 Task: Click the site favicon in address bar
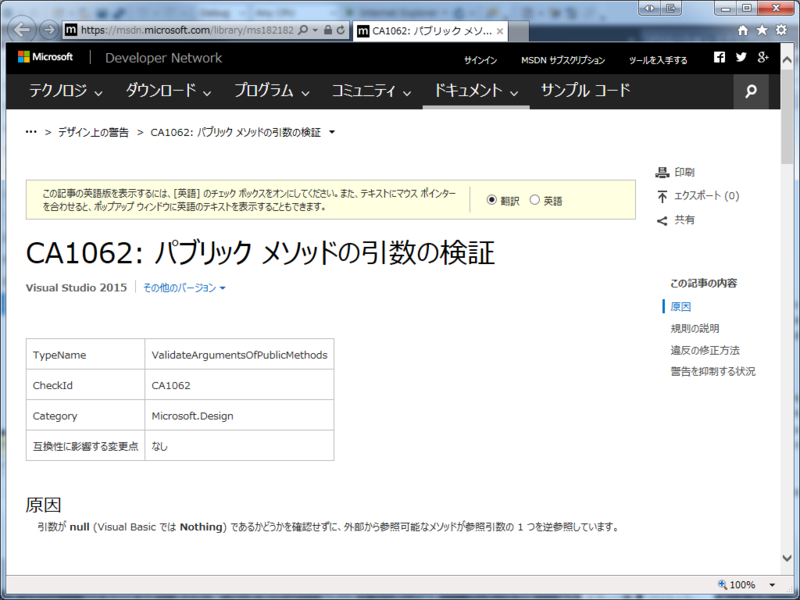click(71, 30)
